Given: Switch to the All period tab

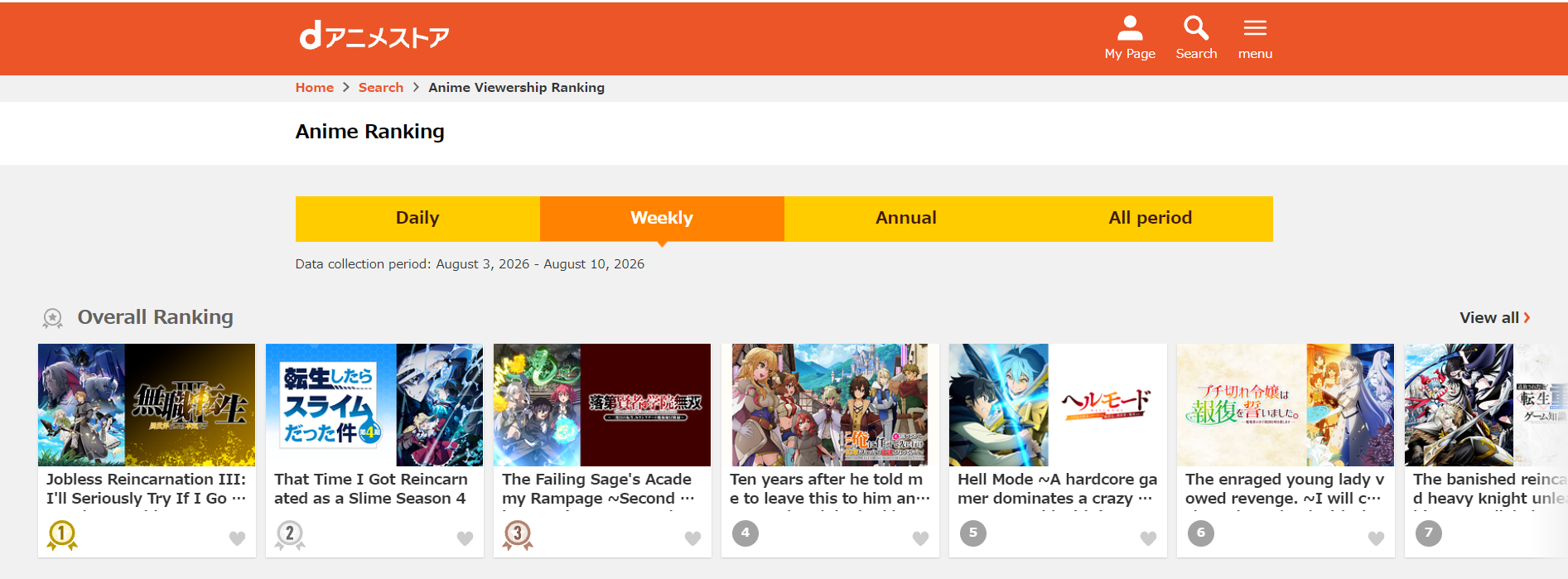Looking at the screenshot, I should (1151, 219).
